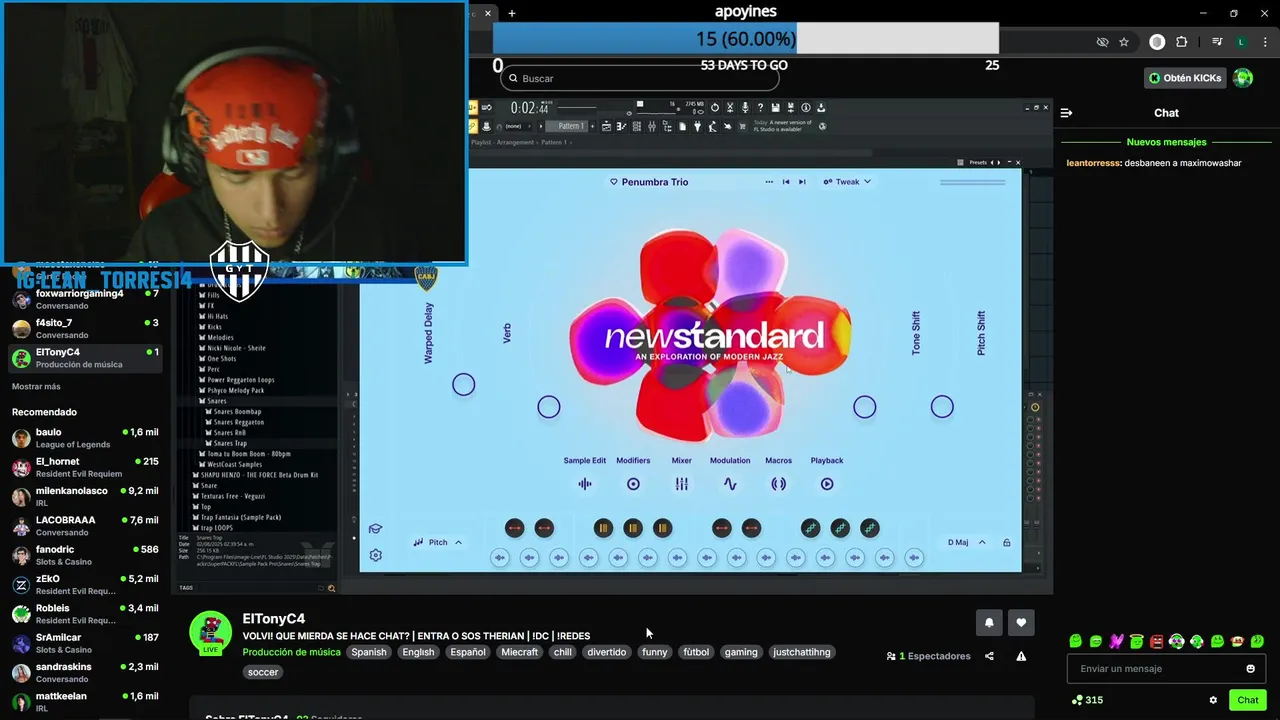Click the Spanish tag

pyautogui.click(x=368, y=652)
